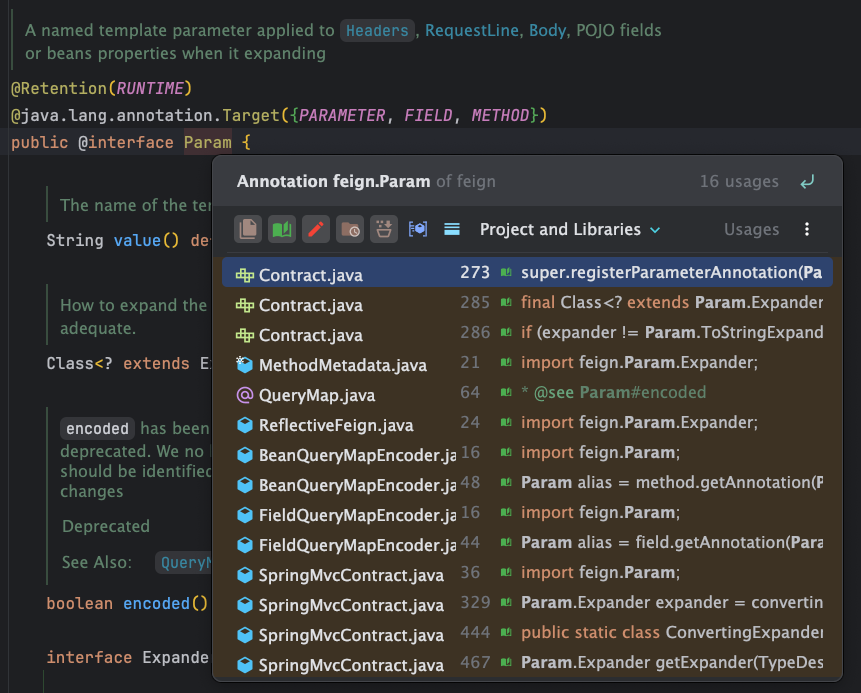Screen dimensions: 861x693
Task: Open ReflectiveFeign.java import usage
Action: (527, 423)
